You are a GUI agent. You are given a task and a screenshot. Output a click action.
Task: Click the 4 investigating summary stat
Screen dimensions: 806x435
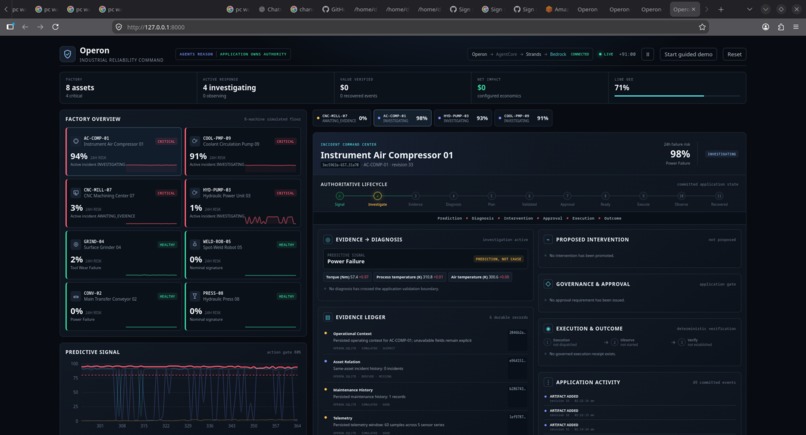[x=229, y=87]
